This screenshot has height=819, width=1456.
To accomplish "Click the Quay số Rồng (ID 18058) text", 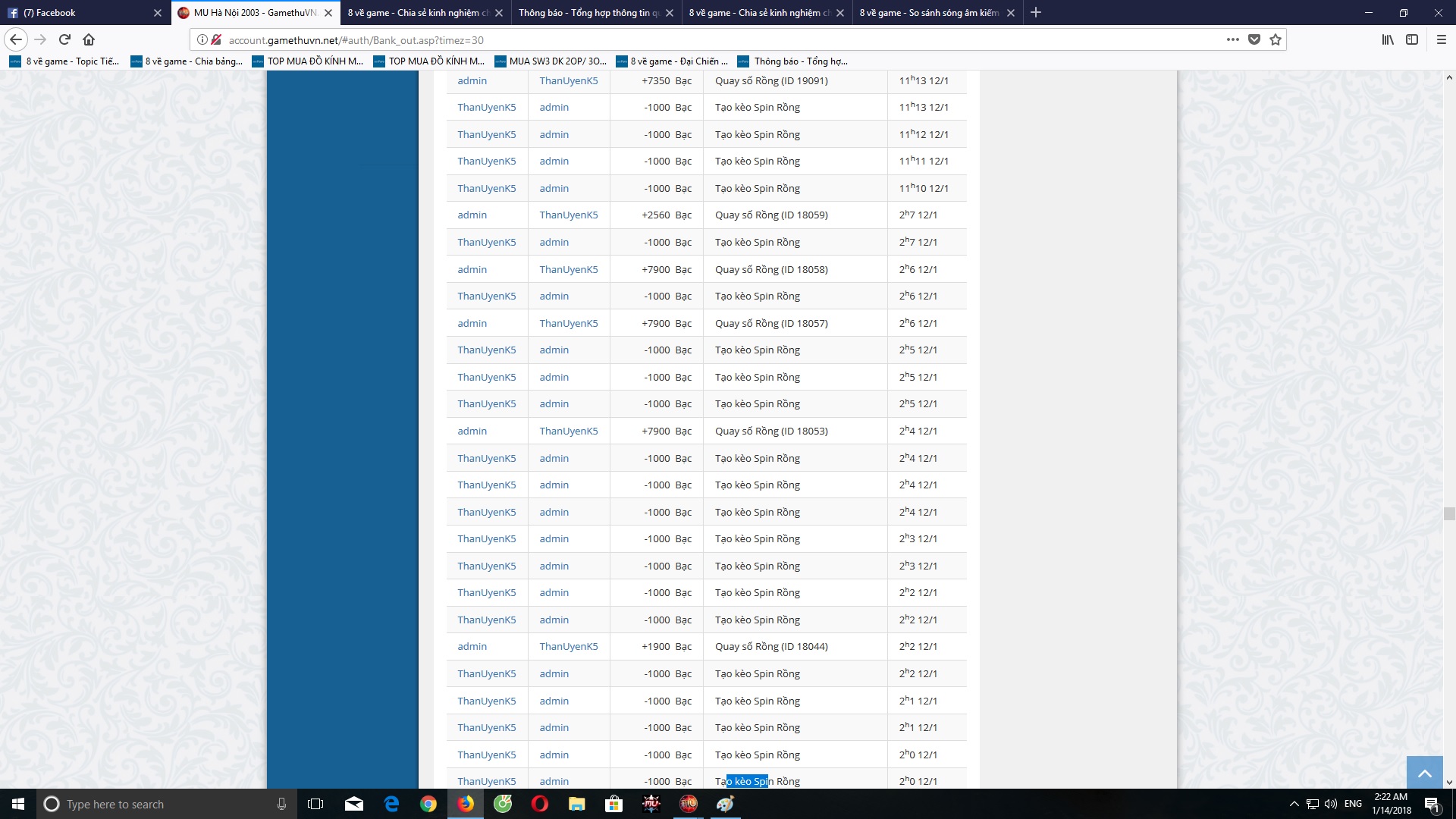I will [x=771, y=269].
